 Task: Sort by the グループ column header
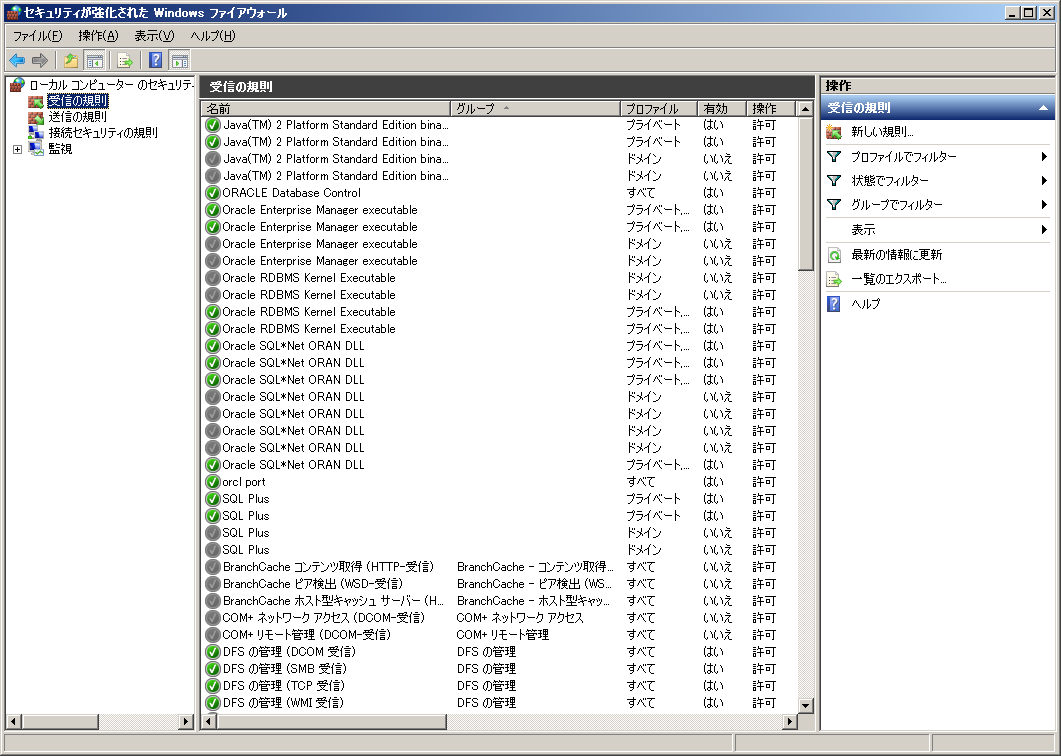point(535,108)
